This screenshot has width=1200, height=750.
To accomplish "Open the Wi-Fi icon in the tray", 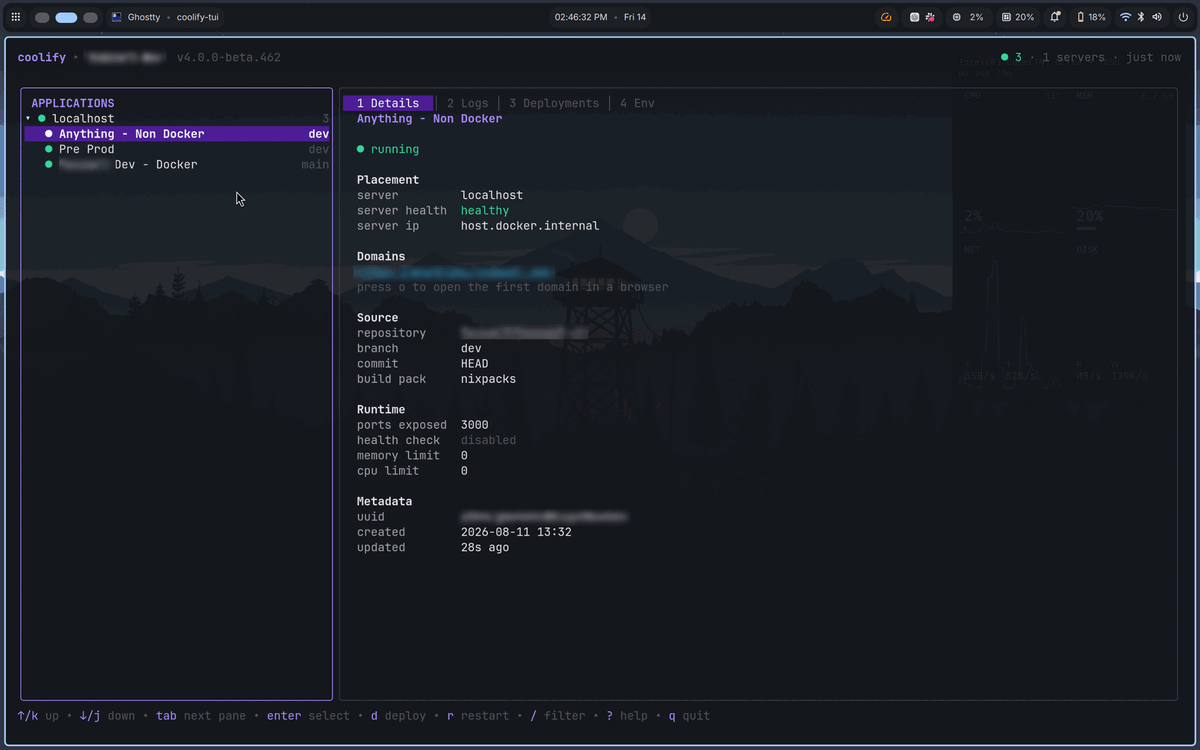I will [1126, 17].
